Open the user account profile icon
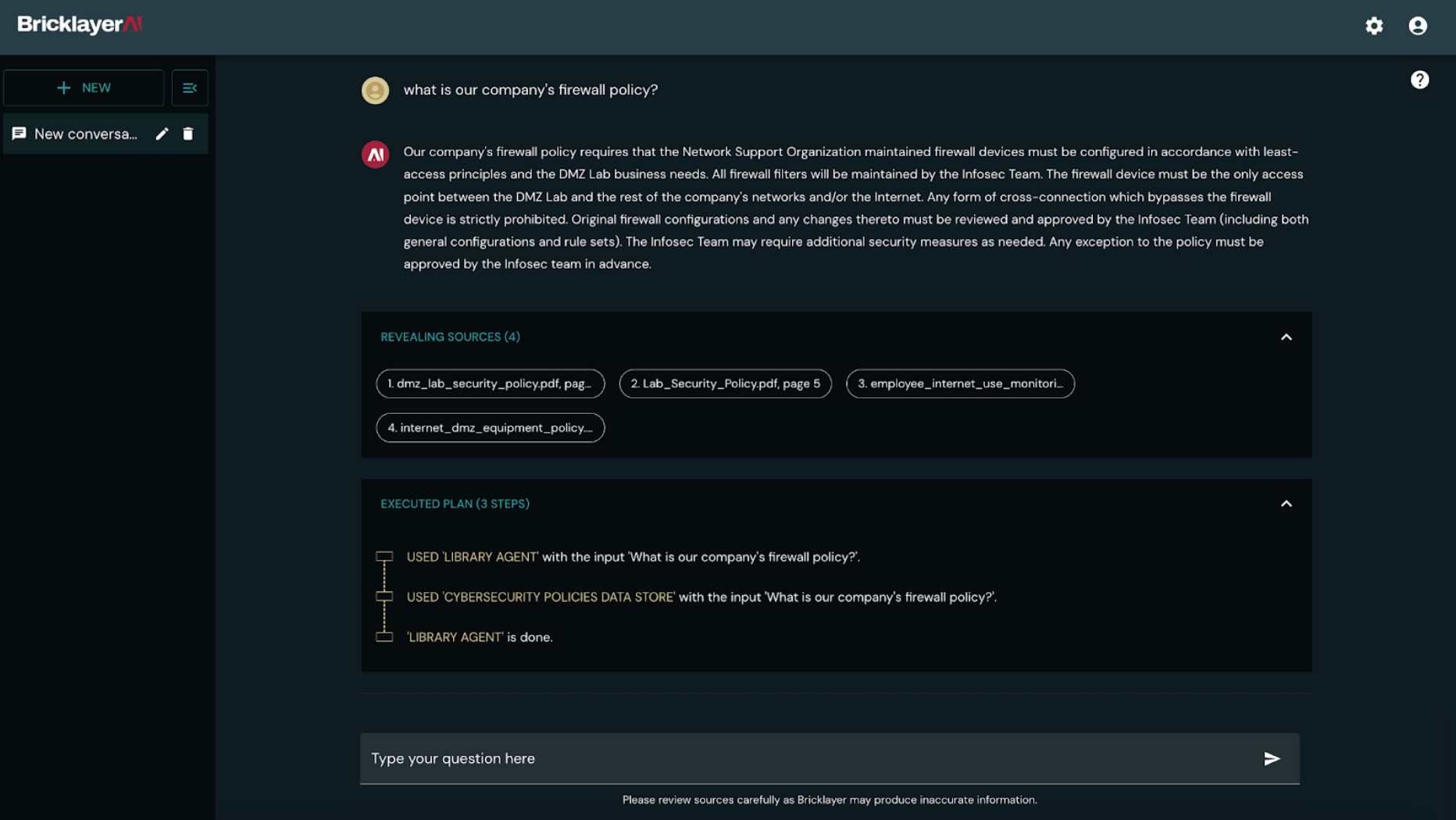The height and width of the screenshot is (820, 1456). (x=1418, y=26)
